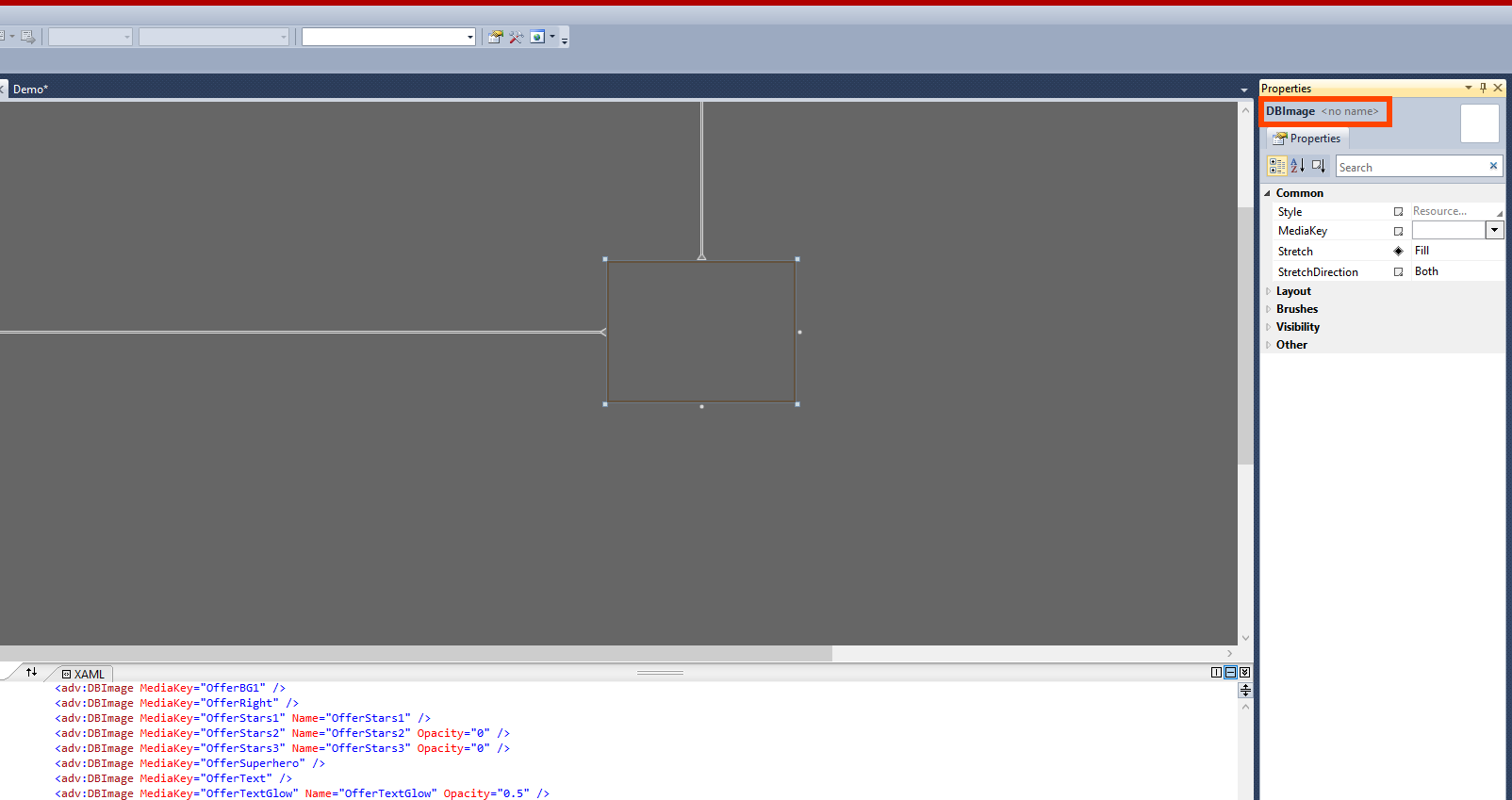The width and height of the screenshot is (1512, 800).
Task: Pin the Properties panel
Action: coord(1483,88)
